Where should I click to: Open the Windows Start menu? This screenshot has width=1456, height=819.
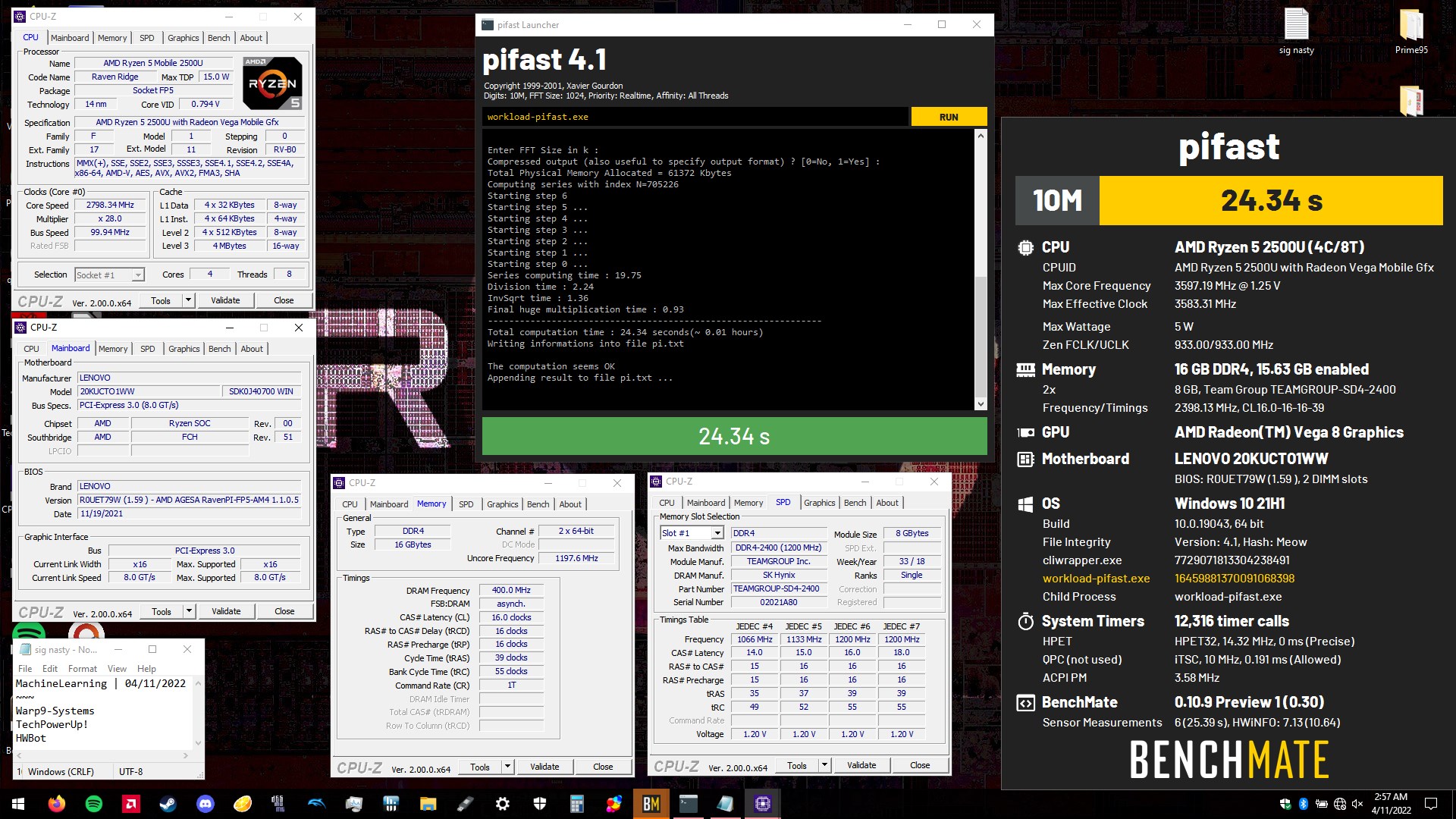pyautogui.click(x=18, y=804)
